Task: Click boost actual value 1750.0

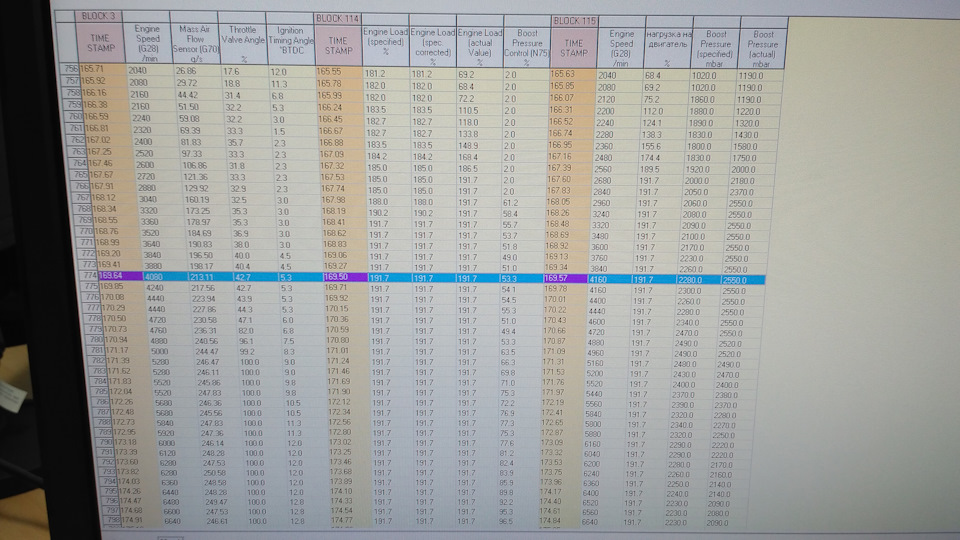Action: click(744, 158)
